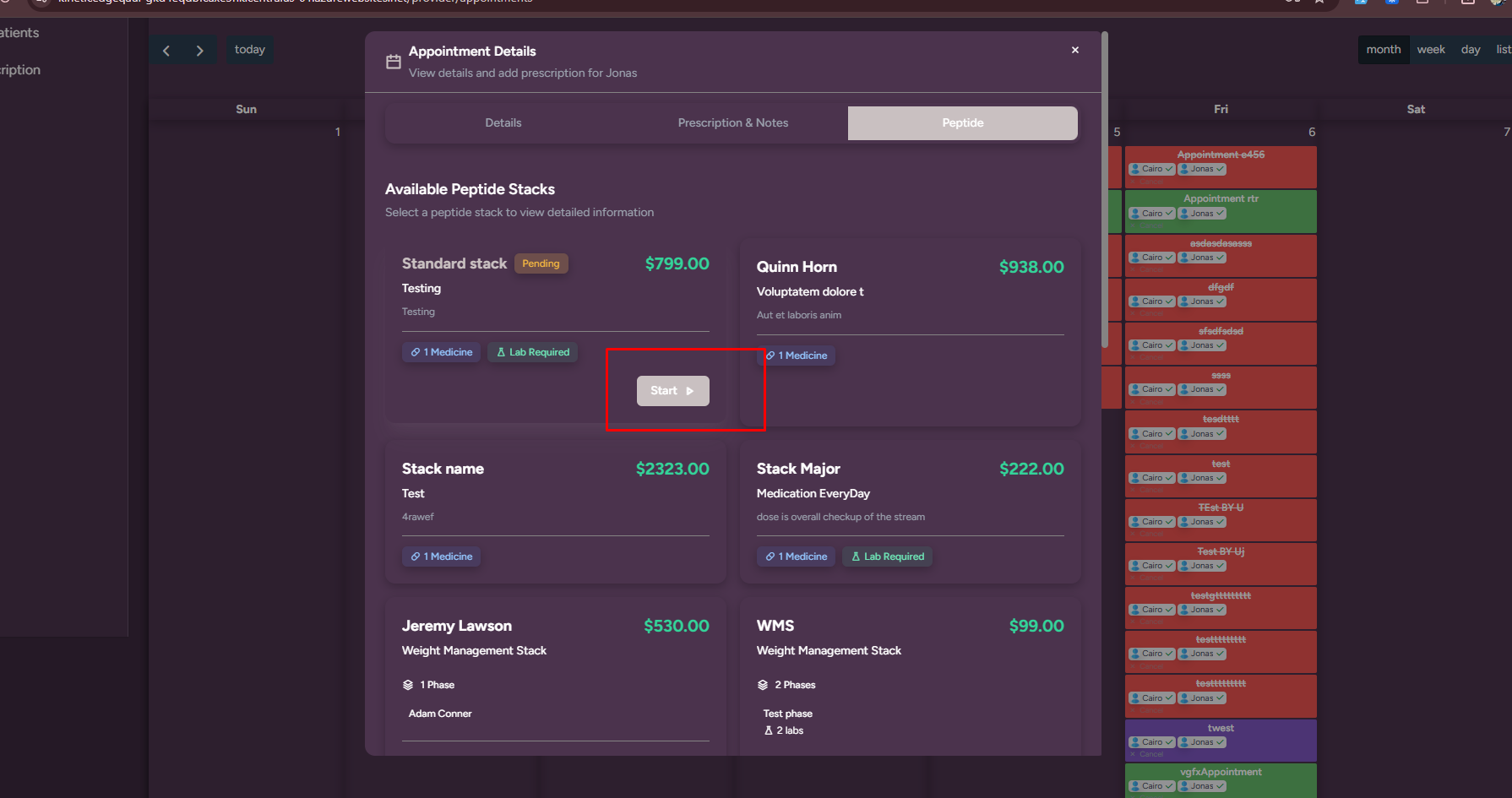Select the month calendar view
The width and height of the screenshot is (1512, 798).
(x=1383, y=50)
